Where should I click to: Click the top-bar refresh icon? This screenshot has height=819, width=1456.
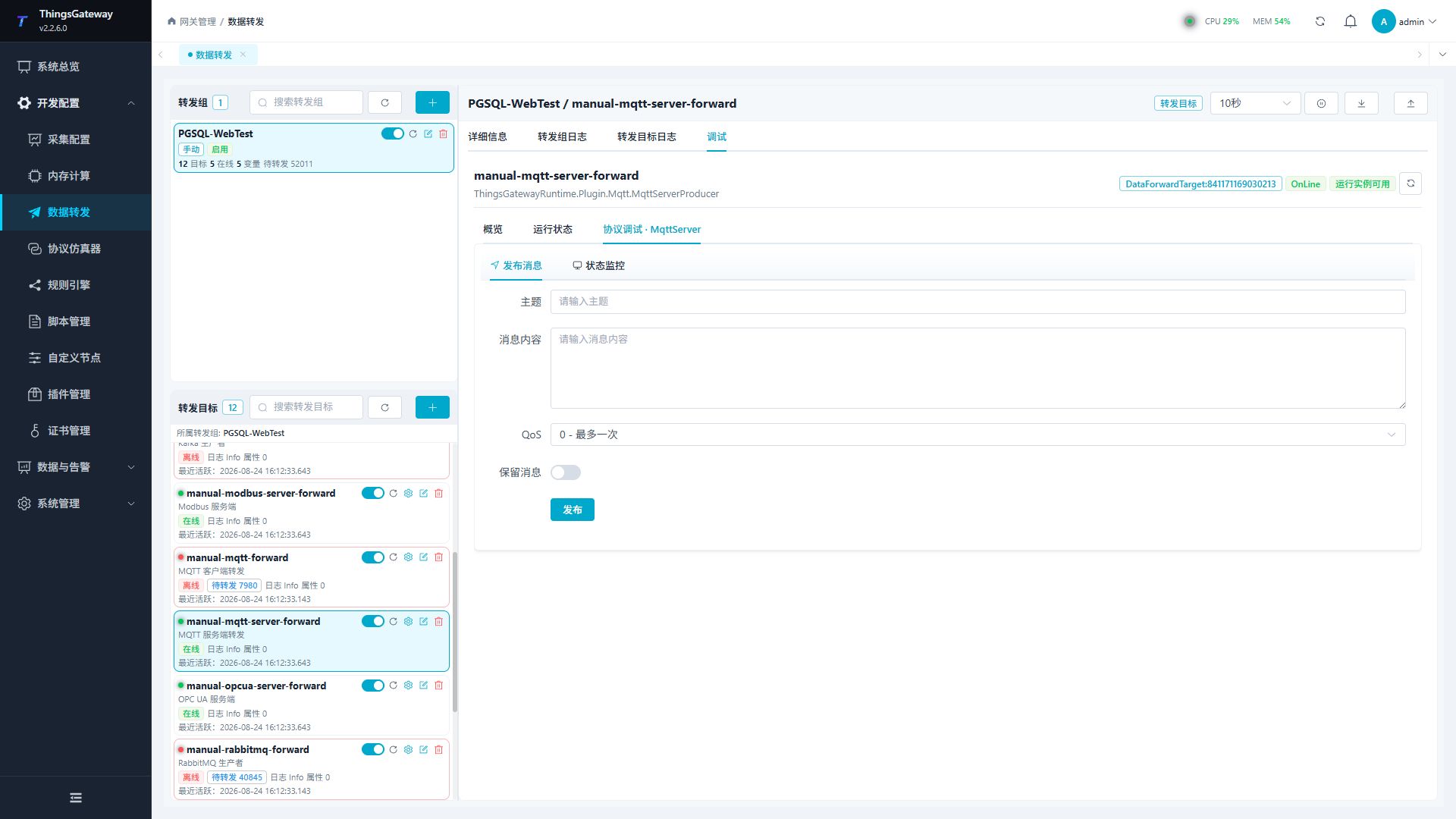point(1320,21)
